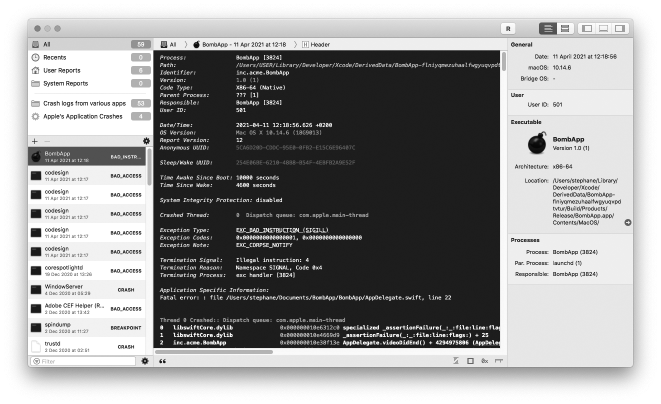Select the spindump BREAKPOINT row
This screenshot has height=404, width=661.
click(87, 327)
